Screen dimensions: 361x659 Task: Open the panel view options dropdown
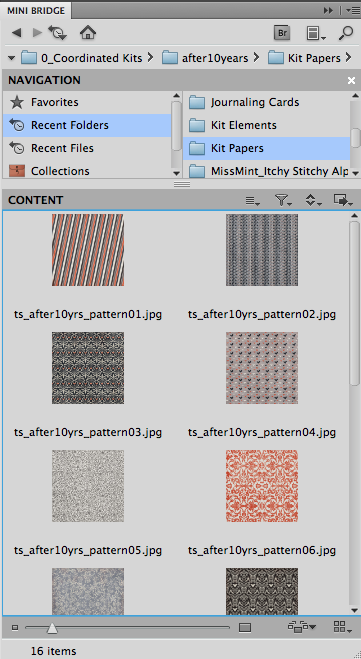point(316,33)
